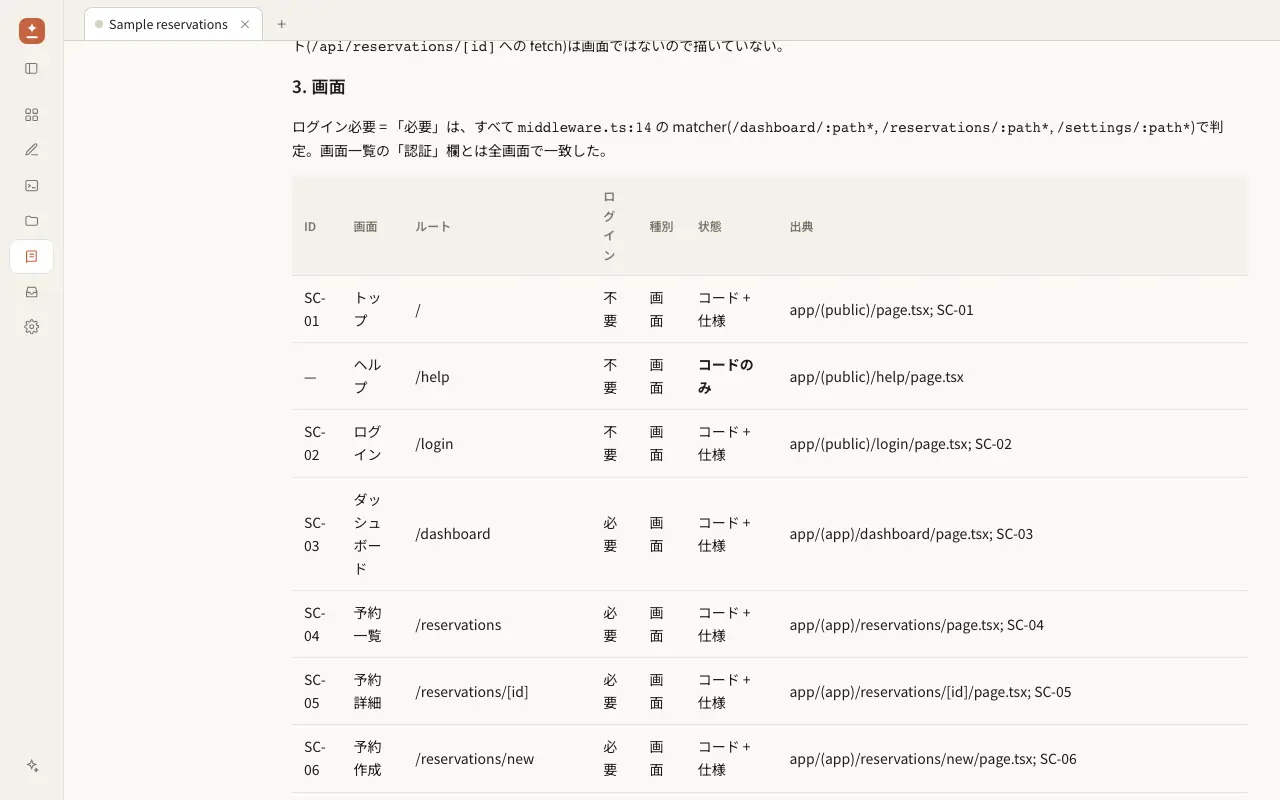This screenshot has height=800, width=1280.
Task: Click the orange app logo icon
Action: (32, 31)
